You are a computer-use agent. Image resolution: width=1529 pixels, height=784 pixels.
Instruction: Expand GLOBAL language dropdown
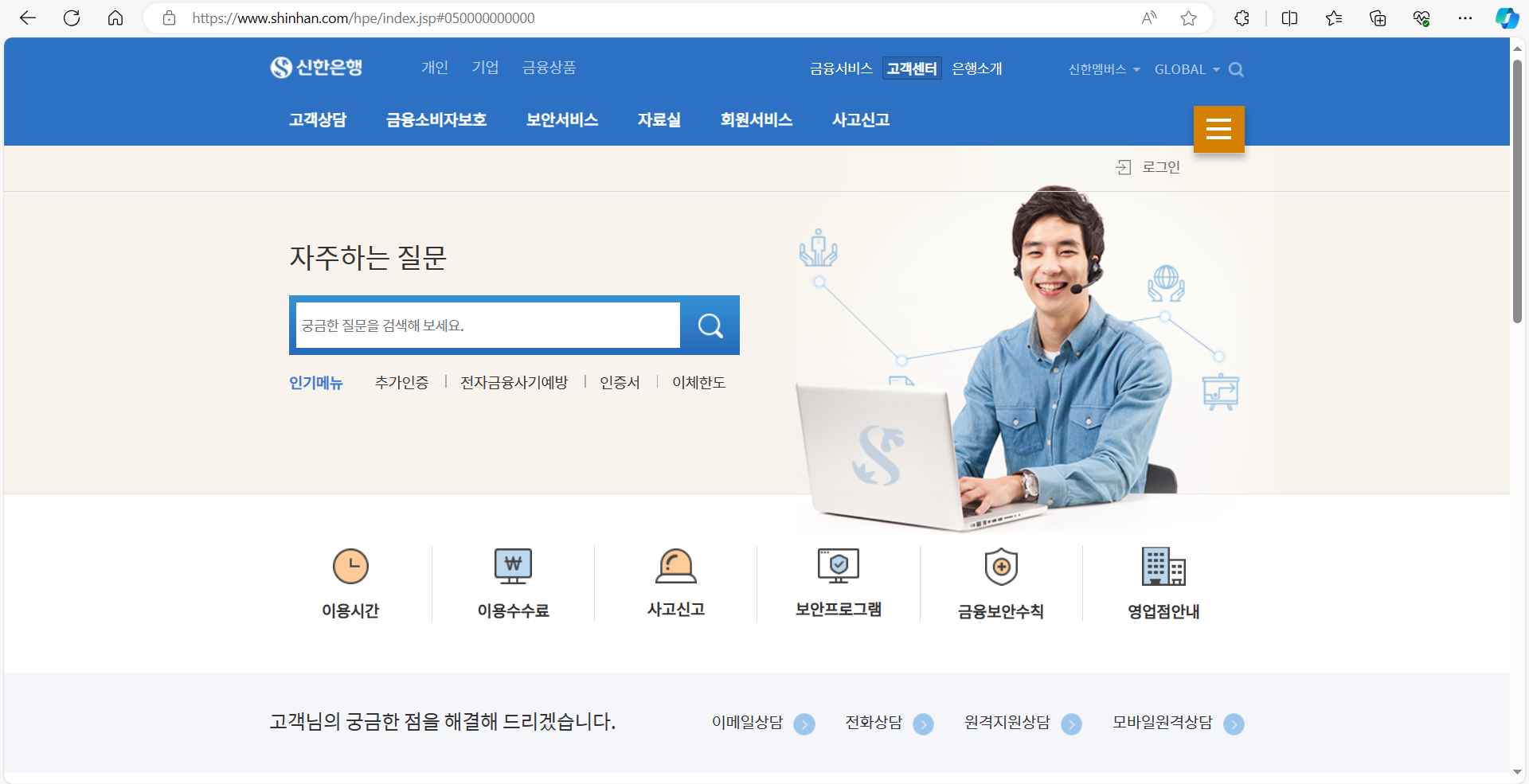pos(1187,69)
